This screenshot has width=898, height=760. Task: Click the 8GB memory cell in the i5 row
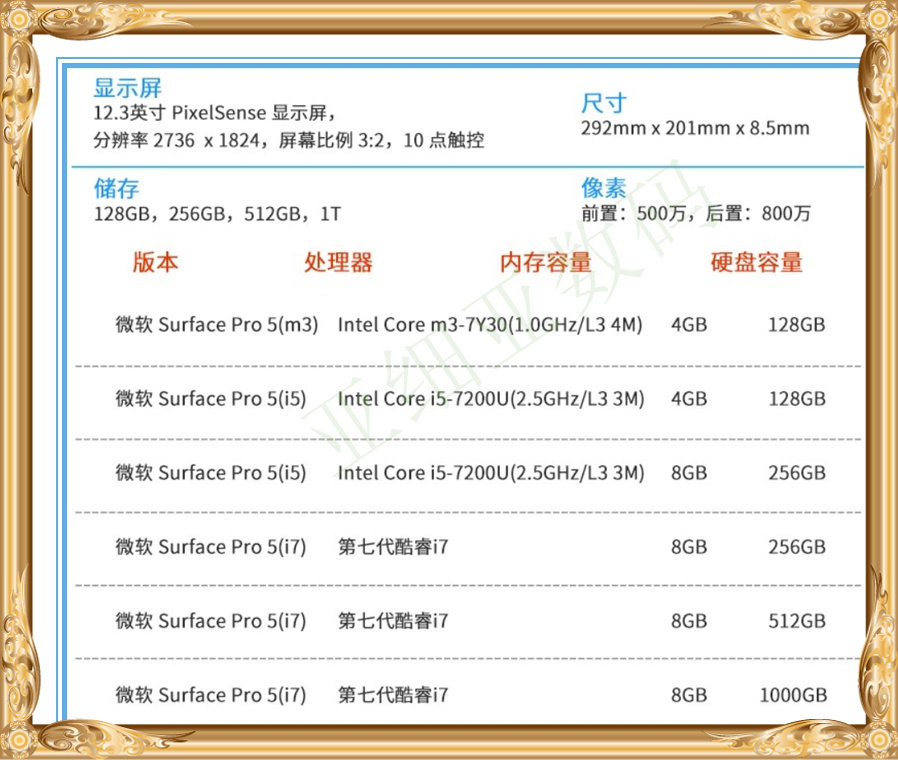point(689,472)
